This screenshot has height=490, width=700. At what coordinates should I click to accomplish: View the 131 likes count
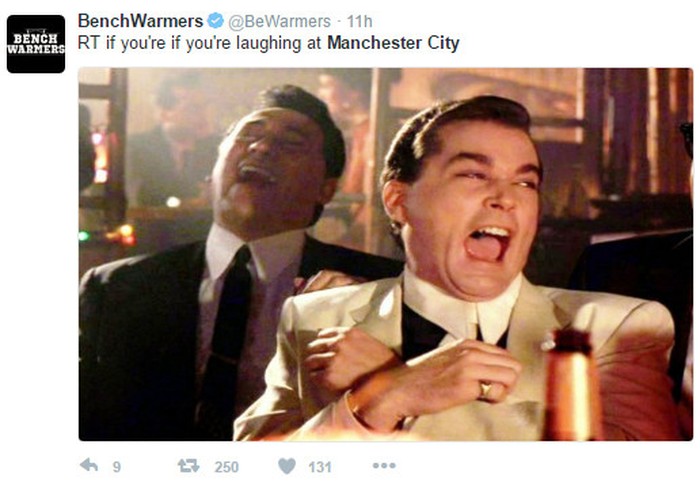click(320, 467)
